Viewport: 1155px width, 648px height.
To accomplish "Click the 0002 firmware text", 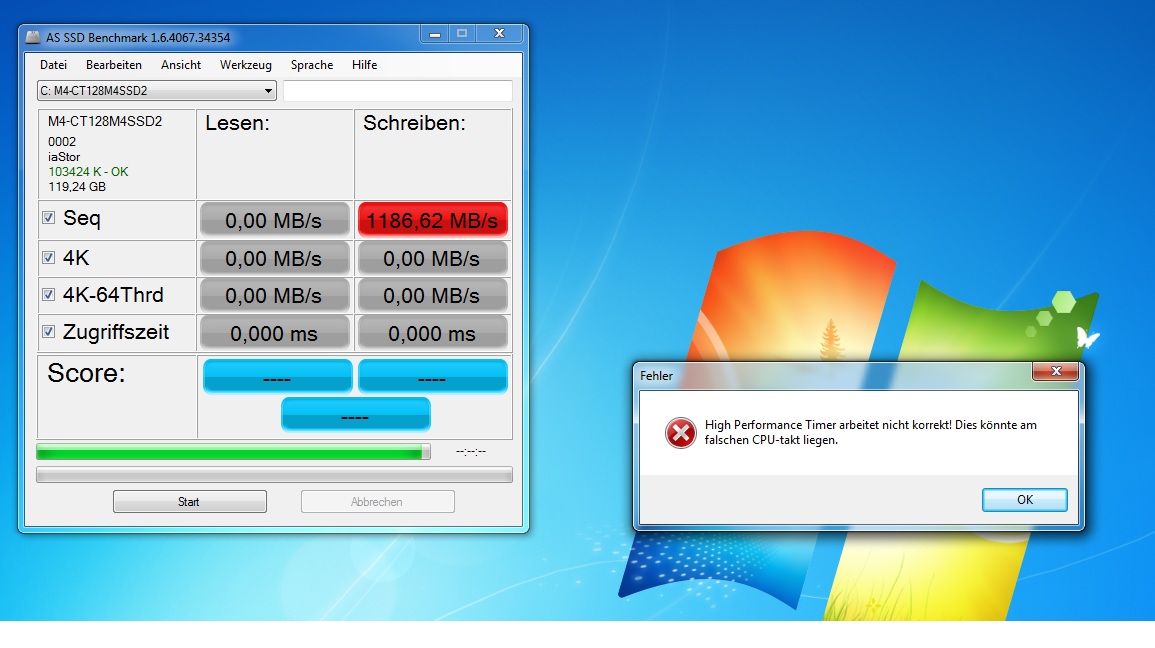I will (62, 141).
